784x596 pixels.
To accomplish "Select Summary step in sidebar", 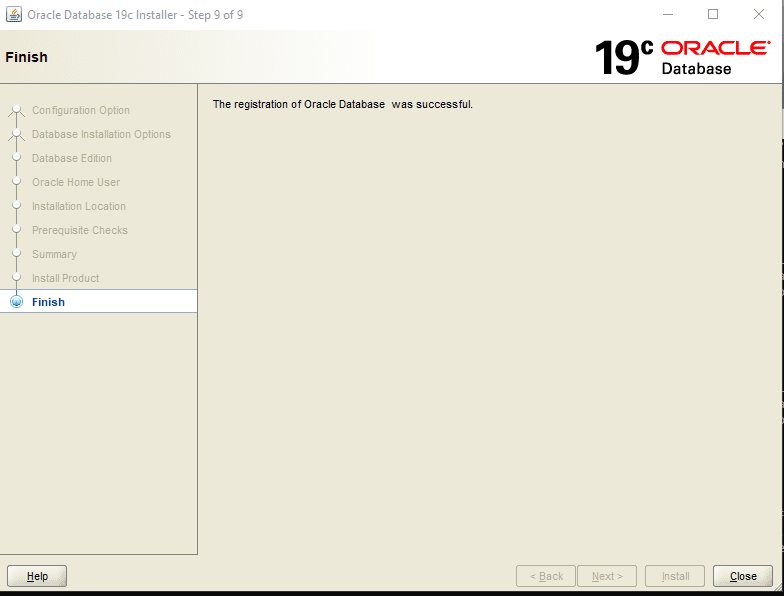I will [x=54, y=254].
